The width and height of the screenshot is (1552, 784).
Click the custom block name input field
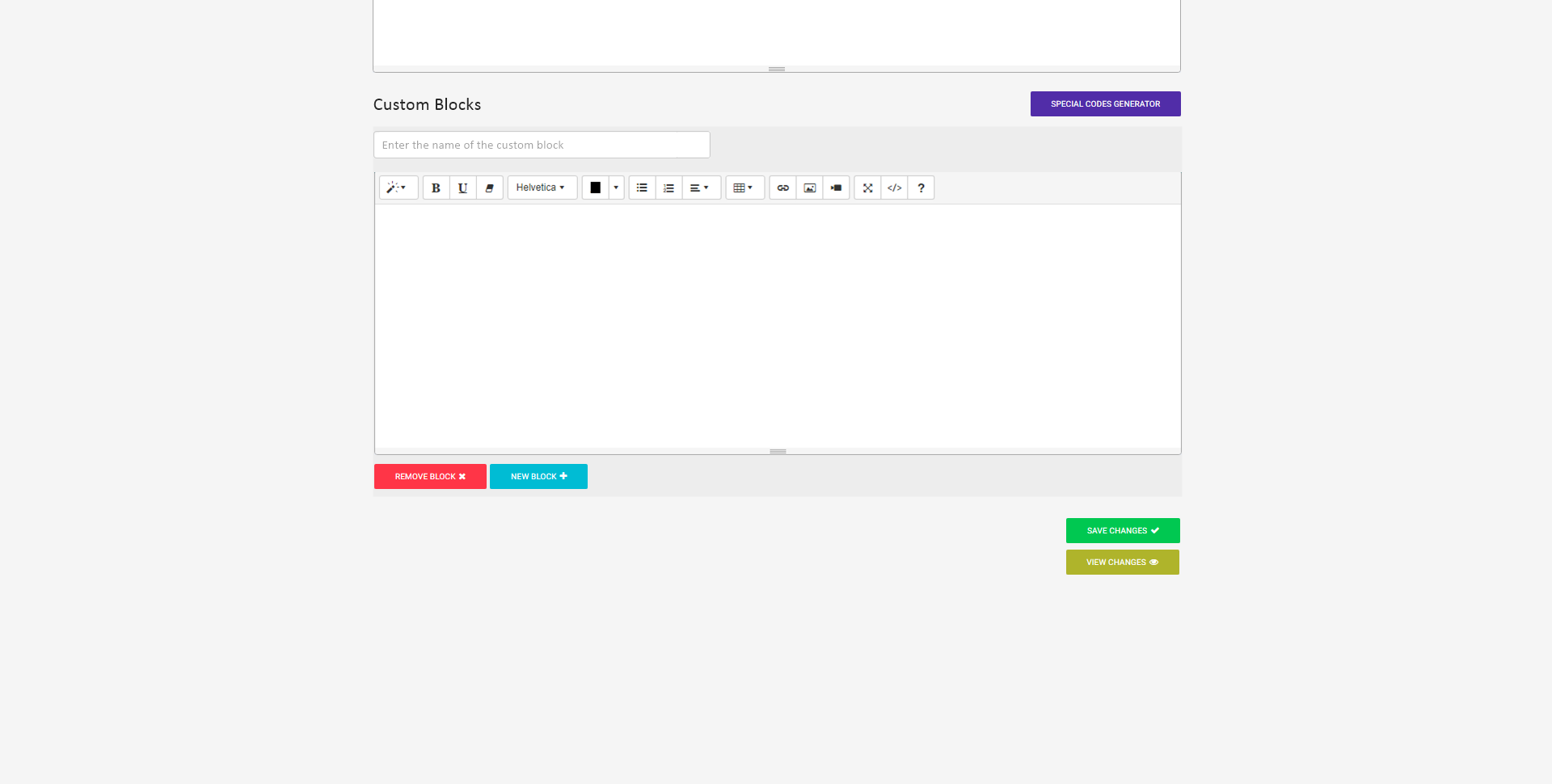tap(541, 145)
